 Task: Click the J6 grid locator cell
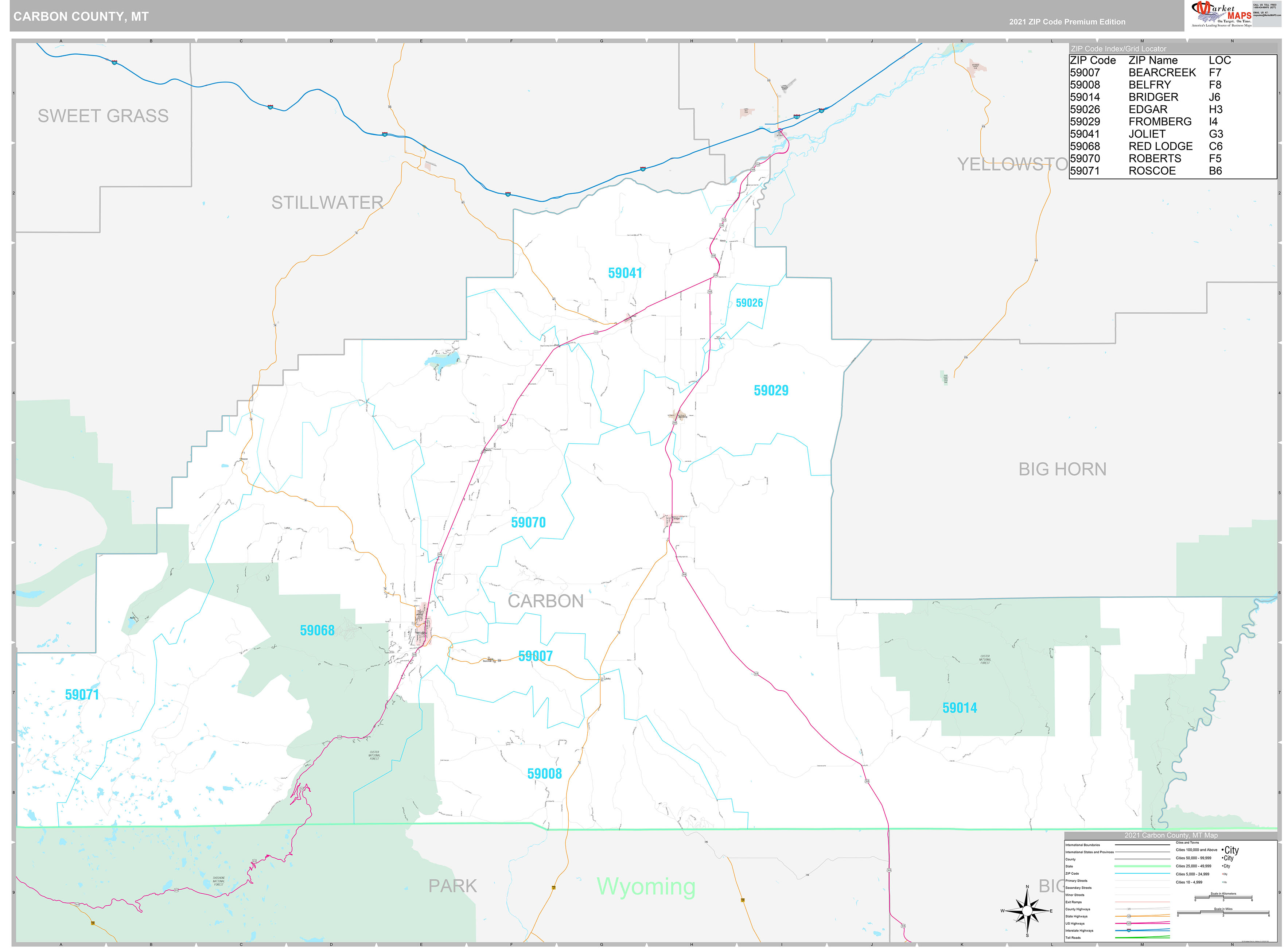pos(1214,97)
